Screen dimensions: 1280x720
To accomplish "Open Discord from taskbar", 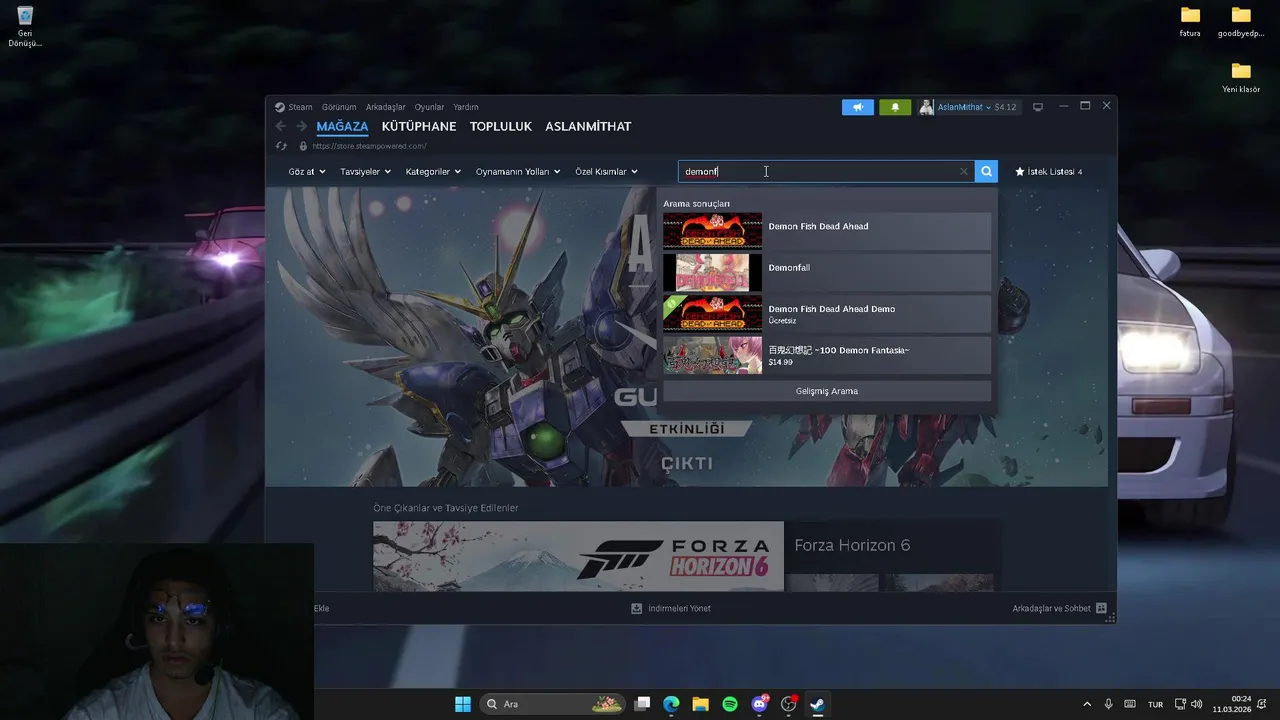I will click(759, 704).
